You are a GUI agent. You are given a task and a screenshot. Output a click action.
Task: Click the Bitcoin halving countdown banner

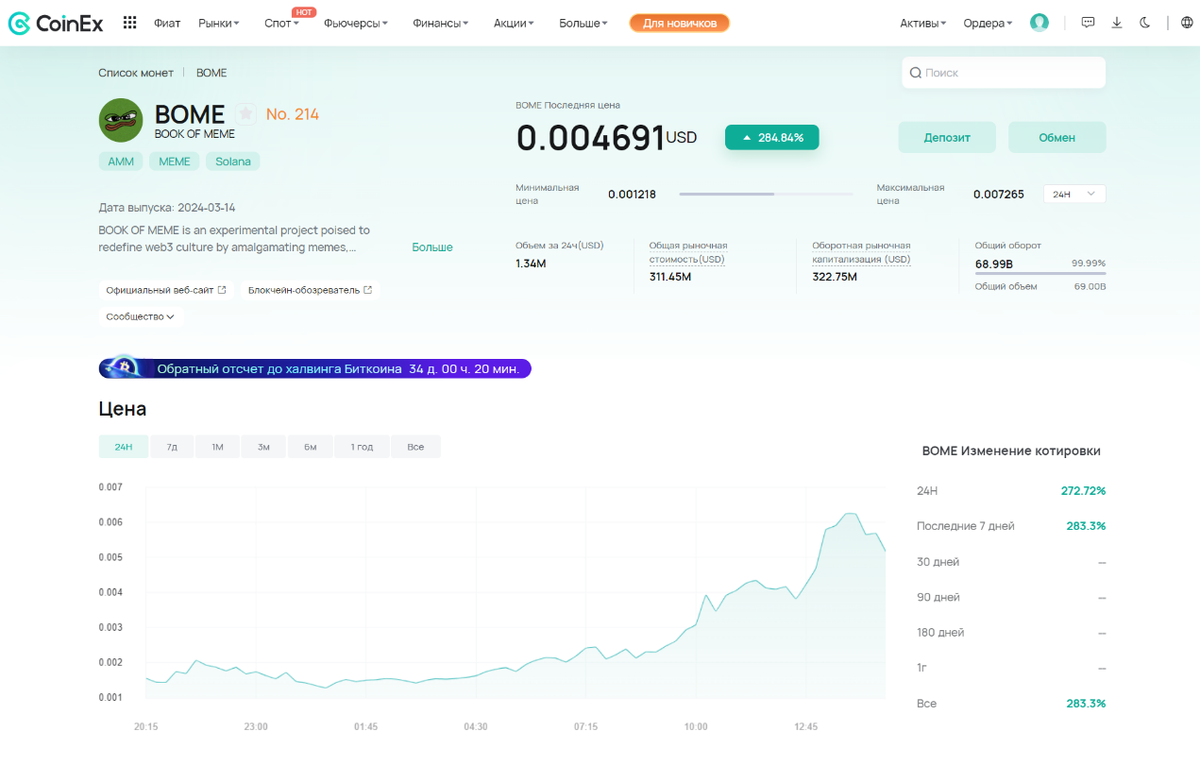tap(315, 368)
